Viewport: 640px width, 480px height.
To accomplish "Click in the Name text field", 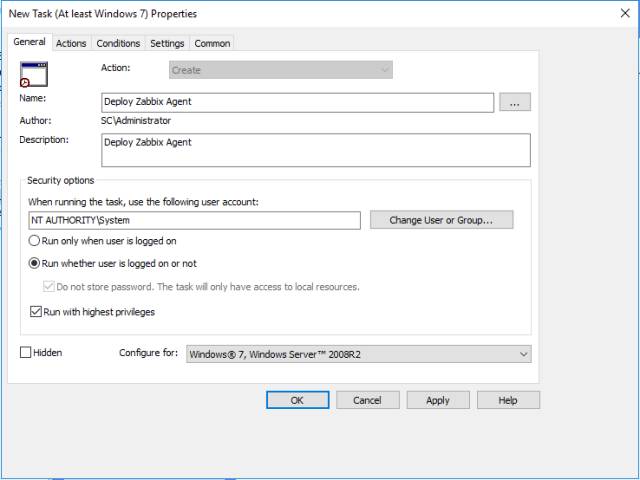I will (298, 102).
